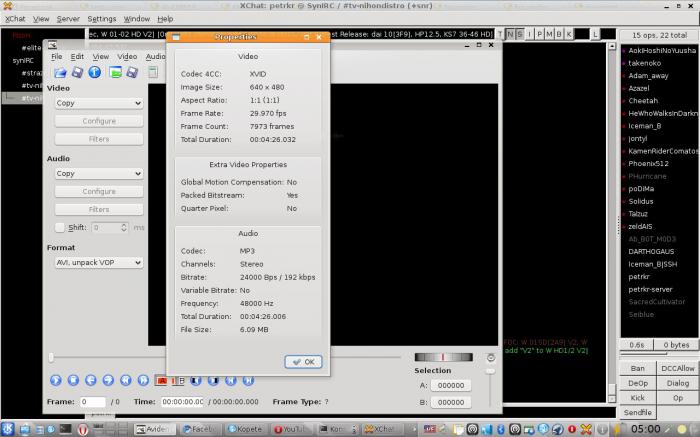Open Avidemux Video menu

[127, 57]
